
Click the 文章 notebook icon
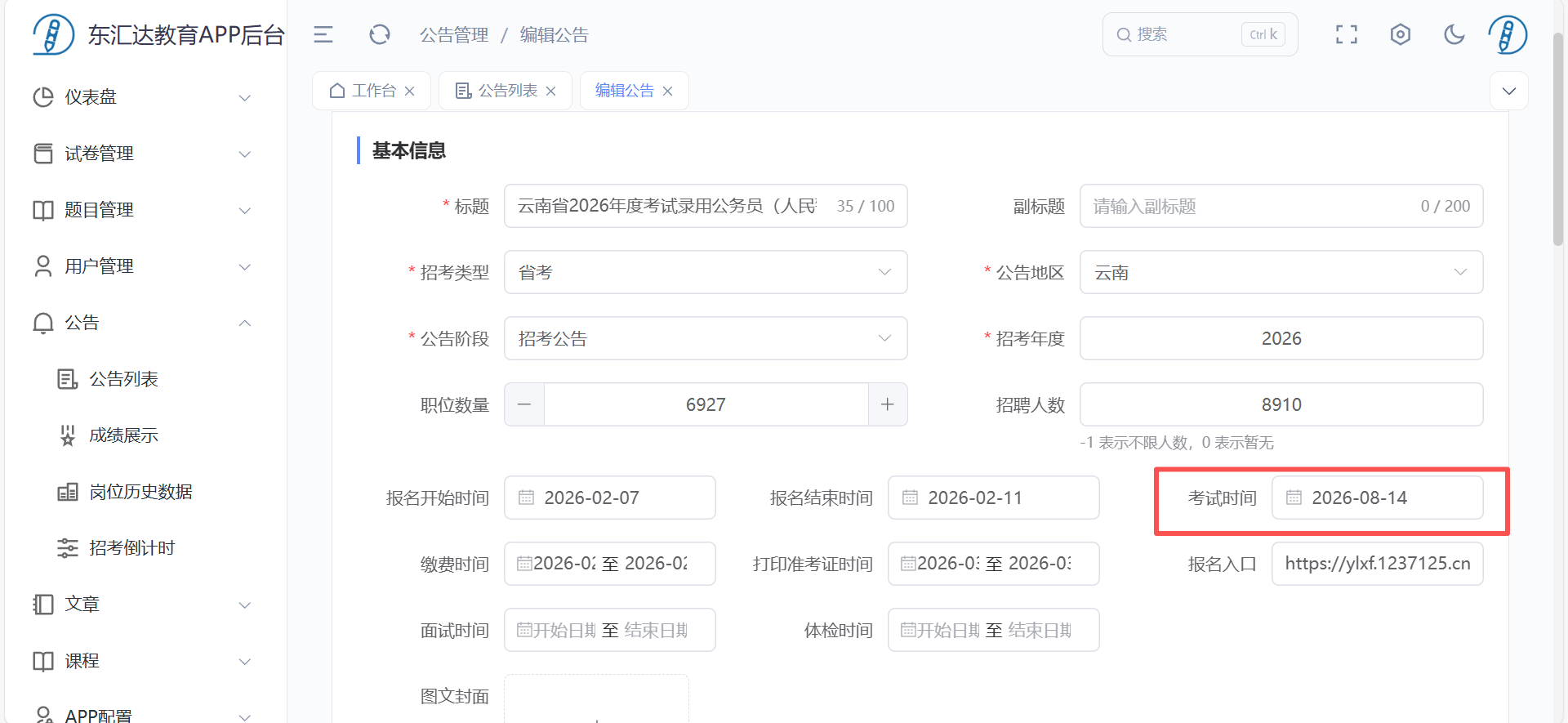[x=43, y=605]
